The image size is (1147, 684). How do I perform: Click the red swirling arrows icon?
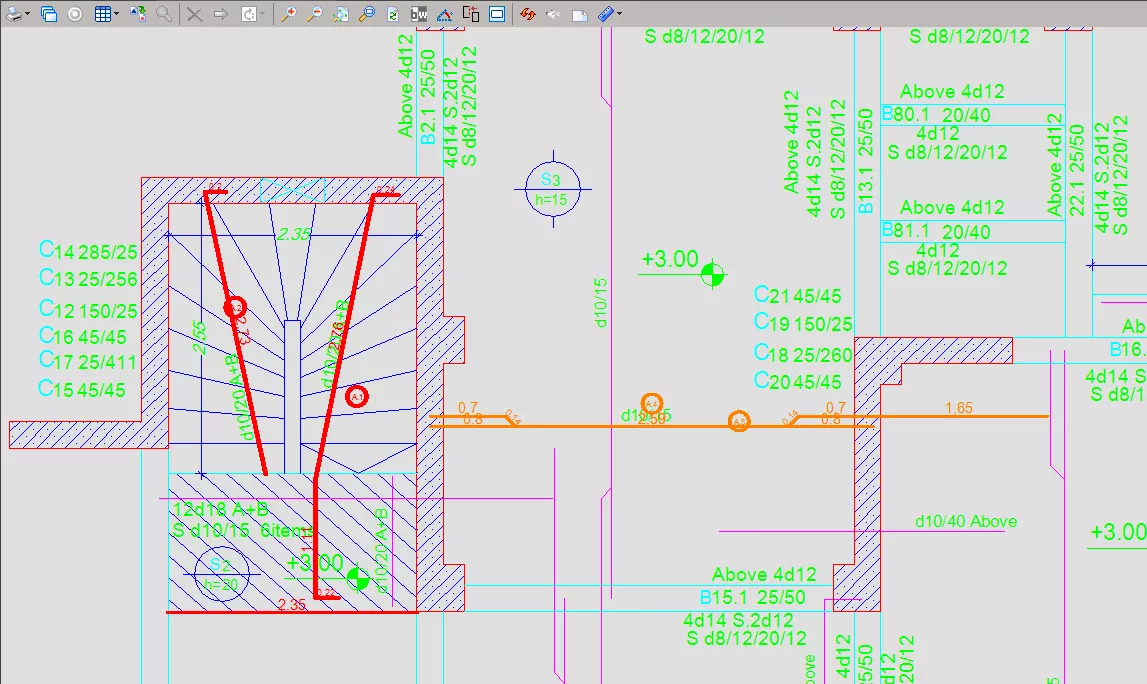(x=527, y=14)
